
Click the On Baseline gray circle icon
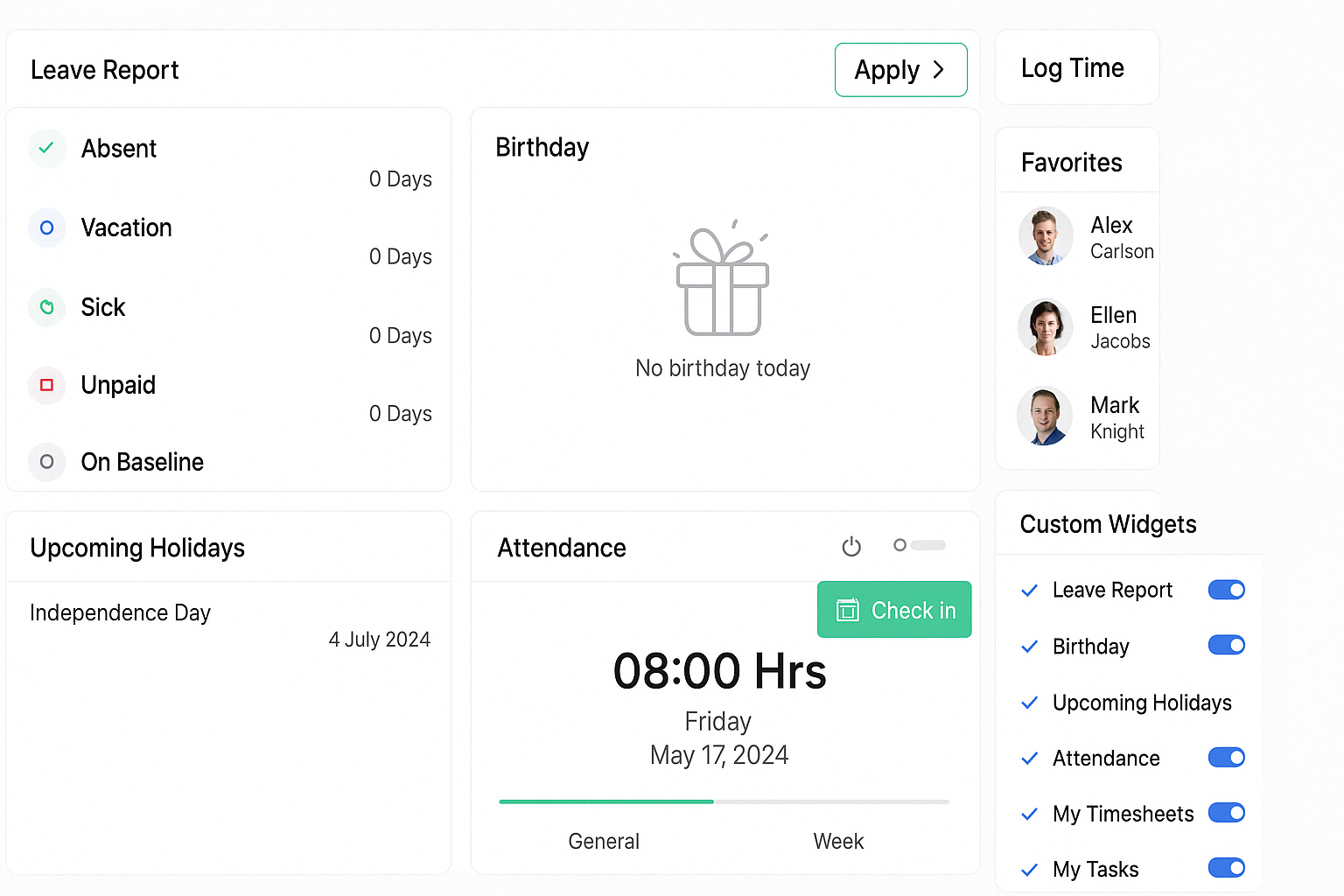click(x=47, y=462)
